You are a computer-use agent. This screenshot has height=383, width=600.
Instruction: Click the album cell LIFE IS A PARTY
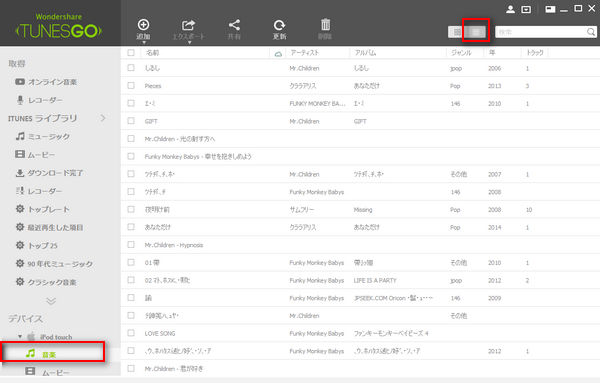[375, 280]
